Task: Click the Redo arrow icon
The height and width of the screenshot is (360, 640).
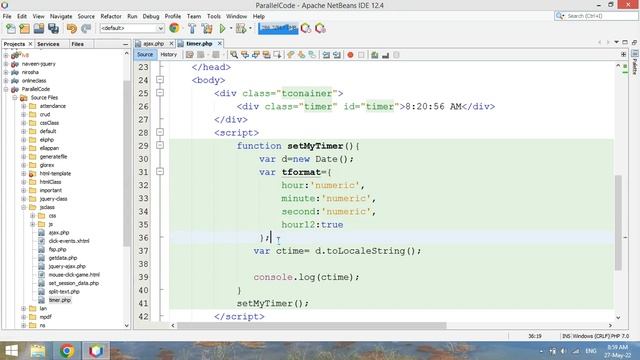Action: point(86,28)
